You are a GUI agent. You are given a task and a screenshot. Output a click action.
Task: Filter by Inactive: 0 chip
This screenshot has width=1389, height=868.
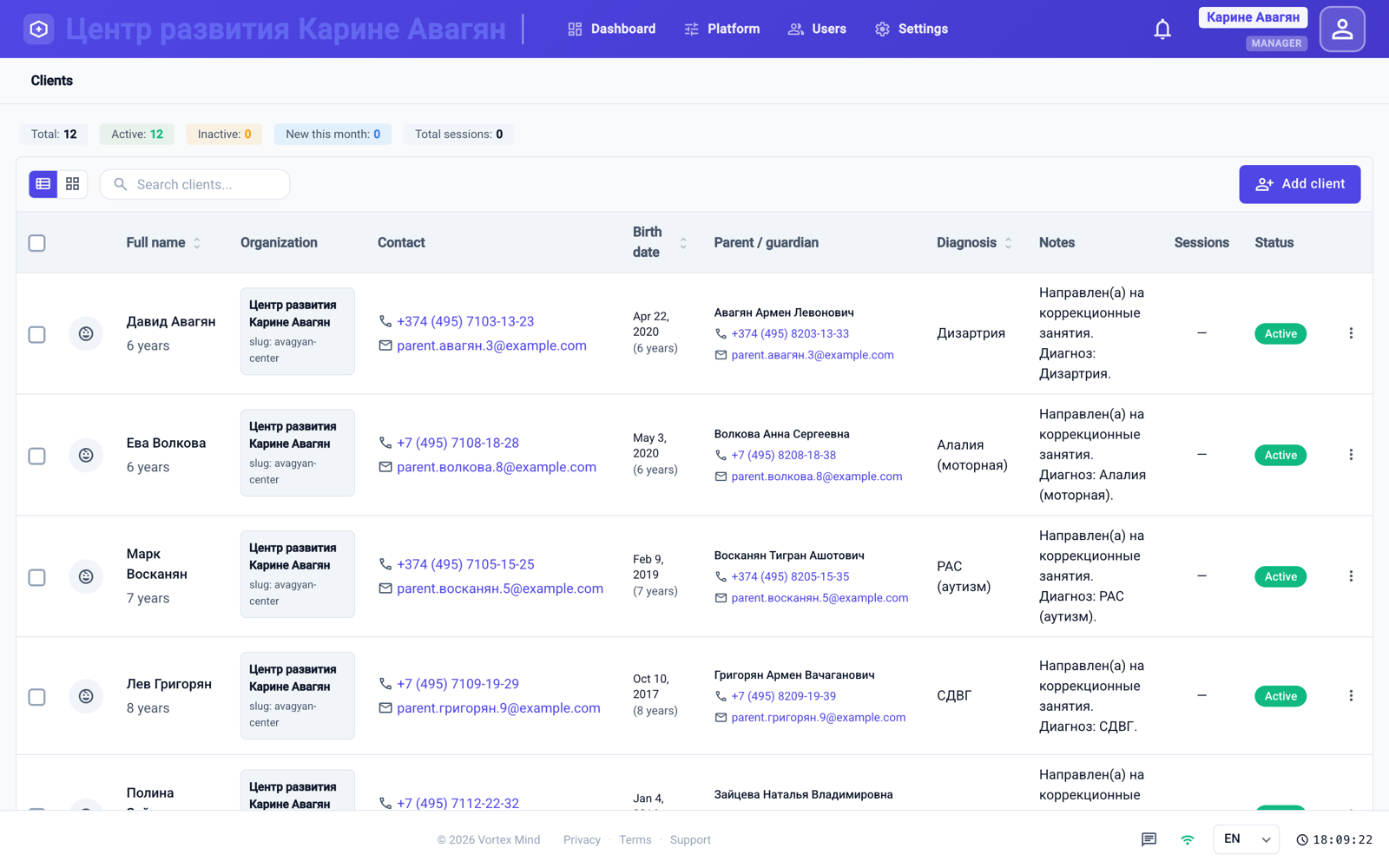pyautogui.click(x=224, y=134)
